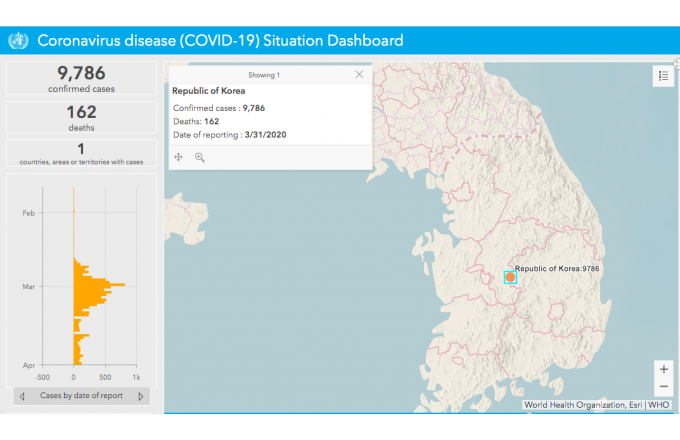Close the Republic of Korea popup
This screenshot has width=680, height=440.
359,75
